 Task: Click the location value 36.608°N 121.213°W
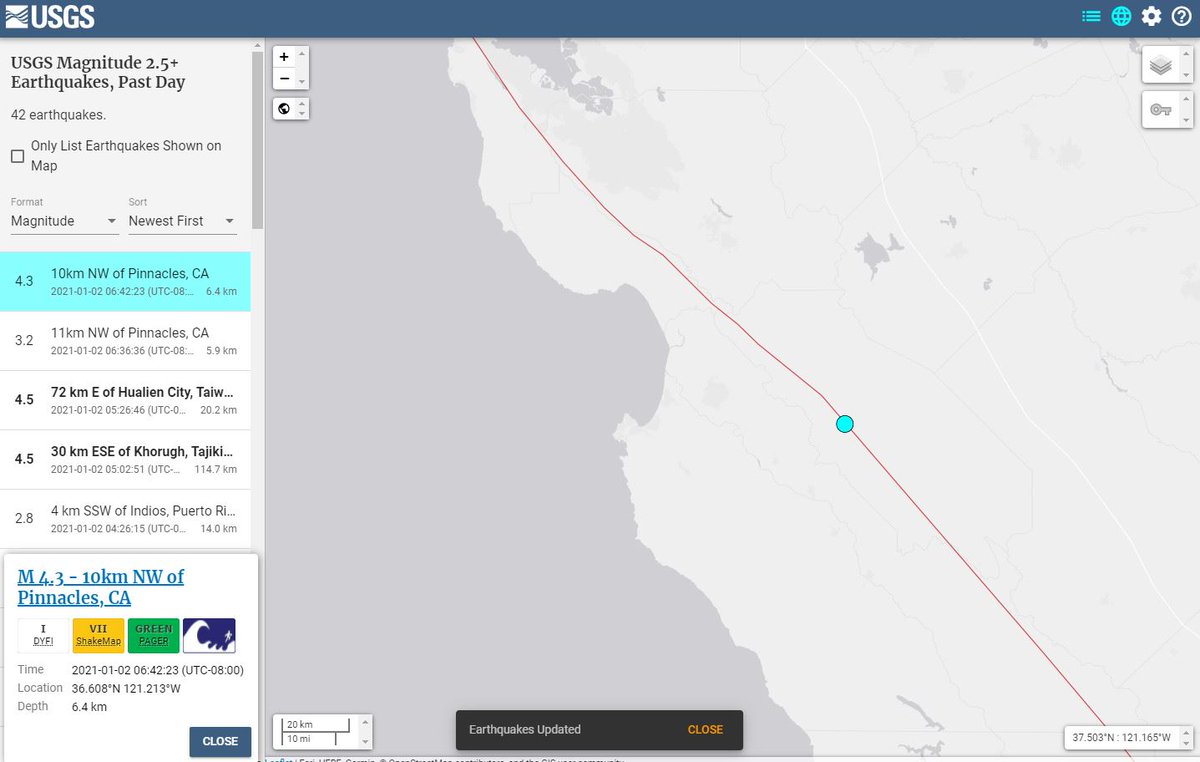[127, 688]
